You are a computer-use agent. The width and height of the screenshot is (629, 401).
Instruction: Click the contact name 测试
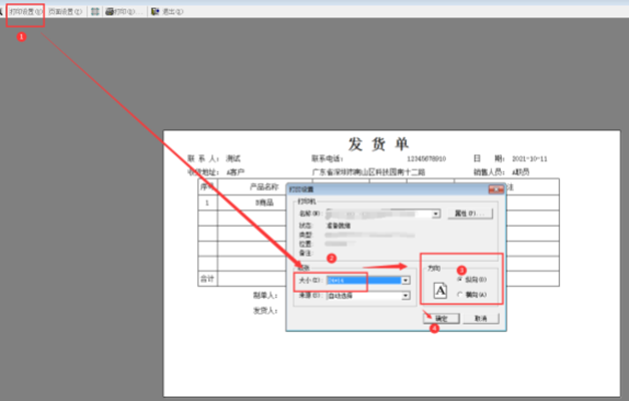click(233, 159)
